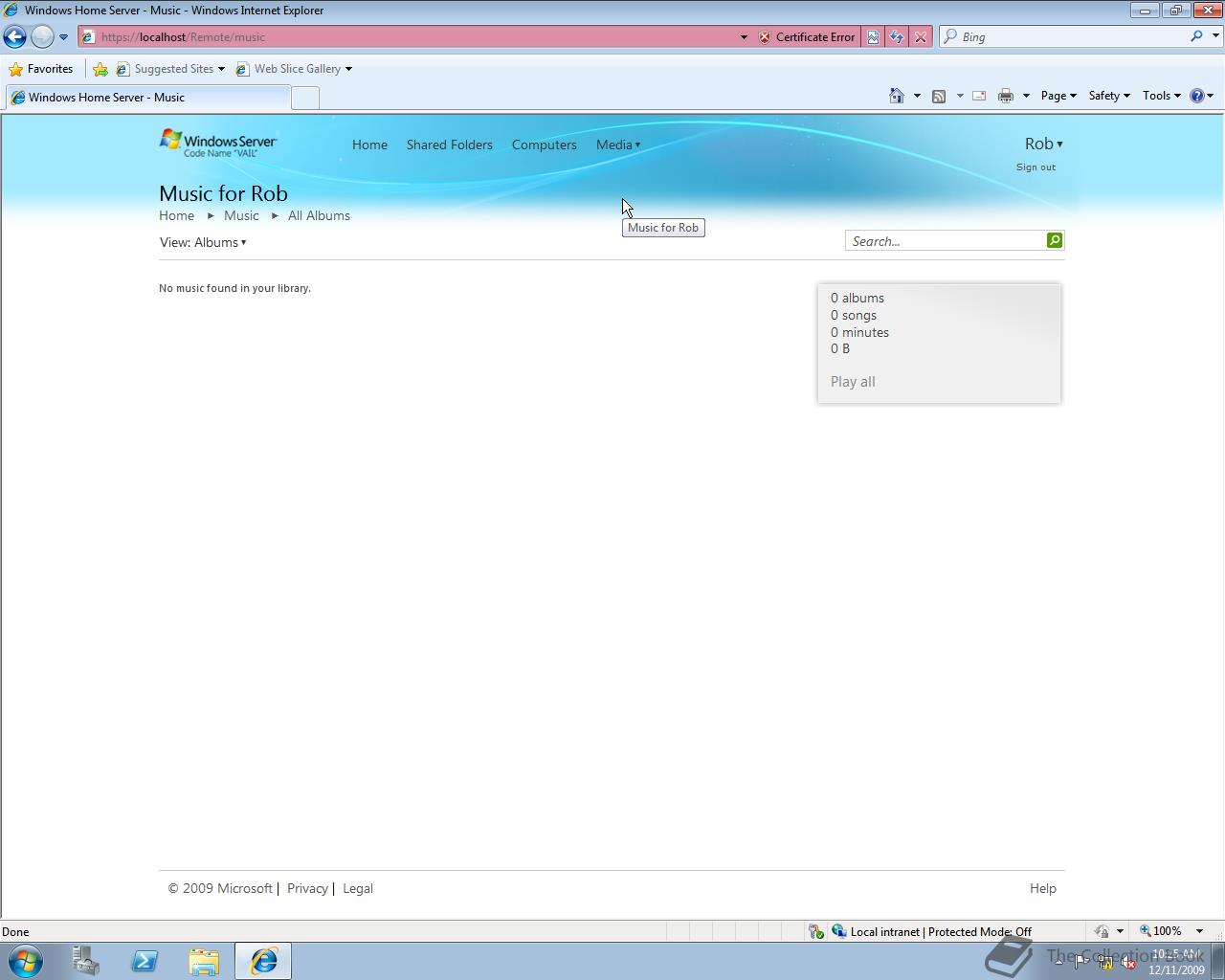Click the muted volume tray icon
The height and width of the screenshot is (980, 1225).
pos(1127,963)
